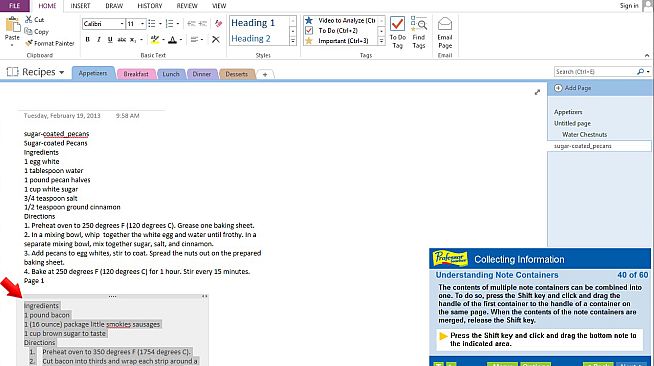Apply italic formatting
The width and height of the screenshot is (654, 366).
tap(99, 40)
